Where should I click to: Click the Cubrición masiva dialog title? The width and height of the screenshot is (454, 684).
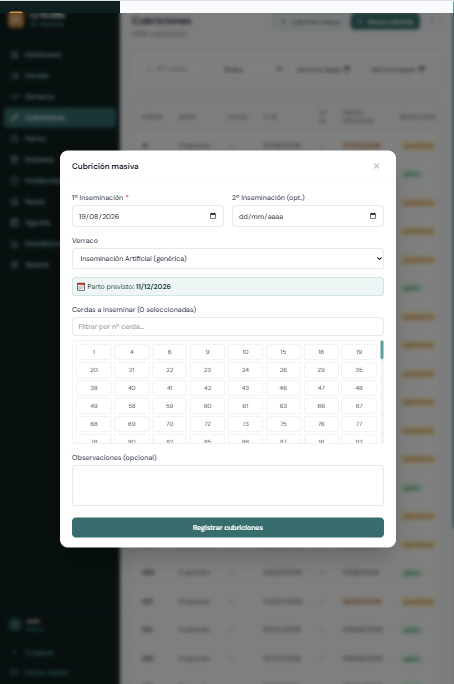click(105, 166)
